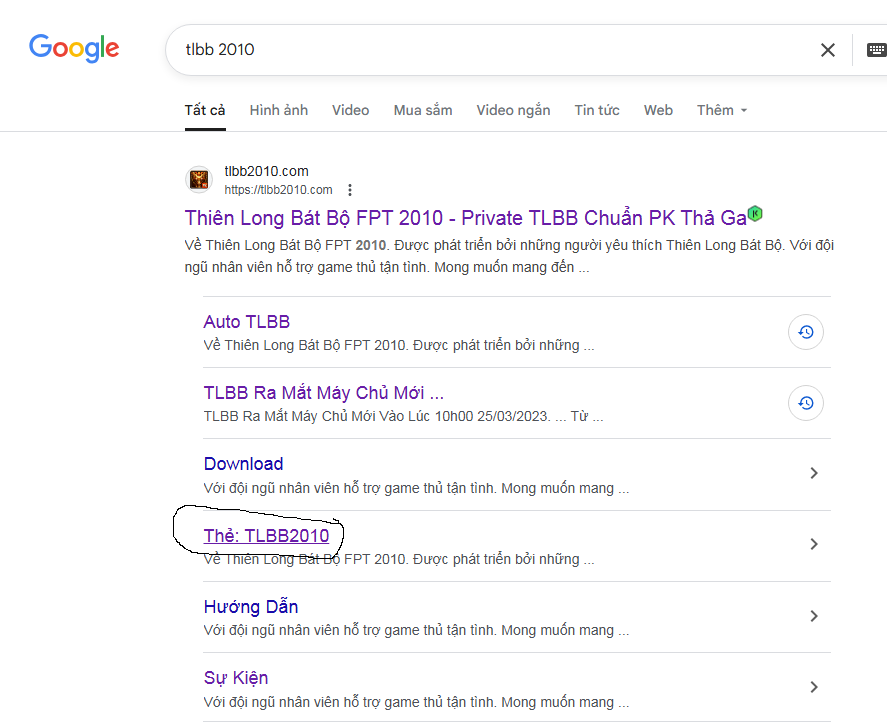The width and height of the screenshot is (887, 726).
Task: Click history icon on Auto TLBB row
Action: pyautogui.click(x=806, y=332)
